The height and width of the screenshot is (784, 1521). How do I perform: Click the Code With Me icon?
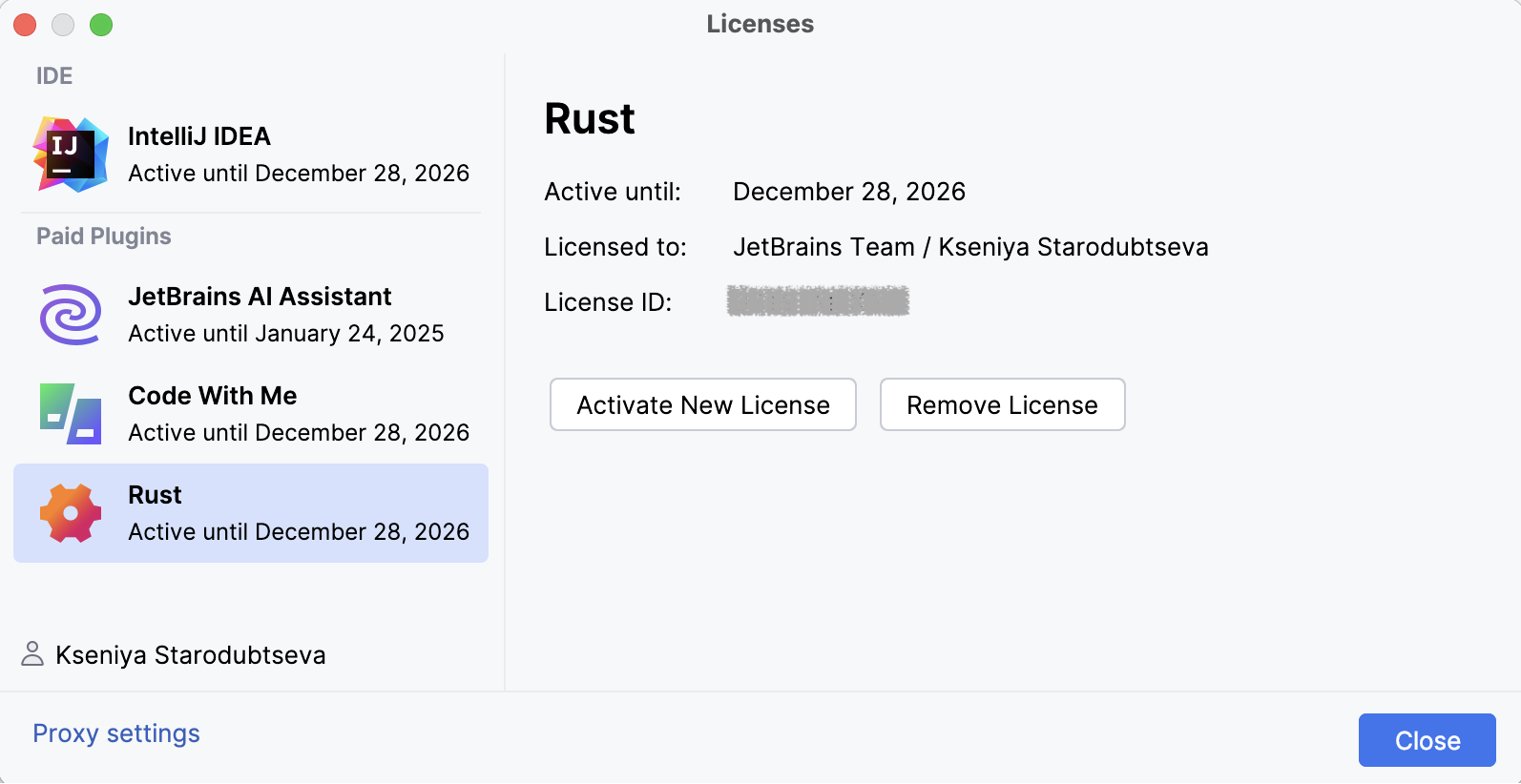[x=70, y=414]
